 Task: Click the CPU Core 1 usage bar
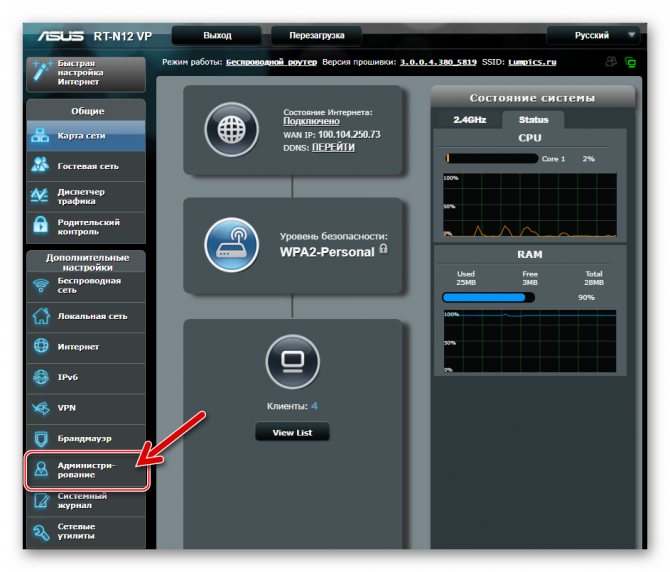tap(491, 158)
